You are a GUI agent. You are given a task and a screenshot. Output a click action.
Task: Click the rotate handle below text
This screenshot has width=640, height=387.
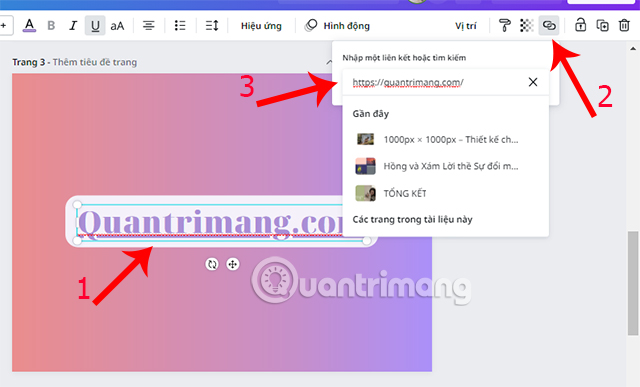click(212, 264)
